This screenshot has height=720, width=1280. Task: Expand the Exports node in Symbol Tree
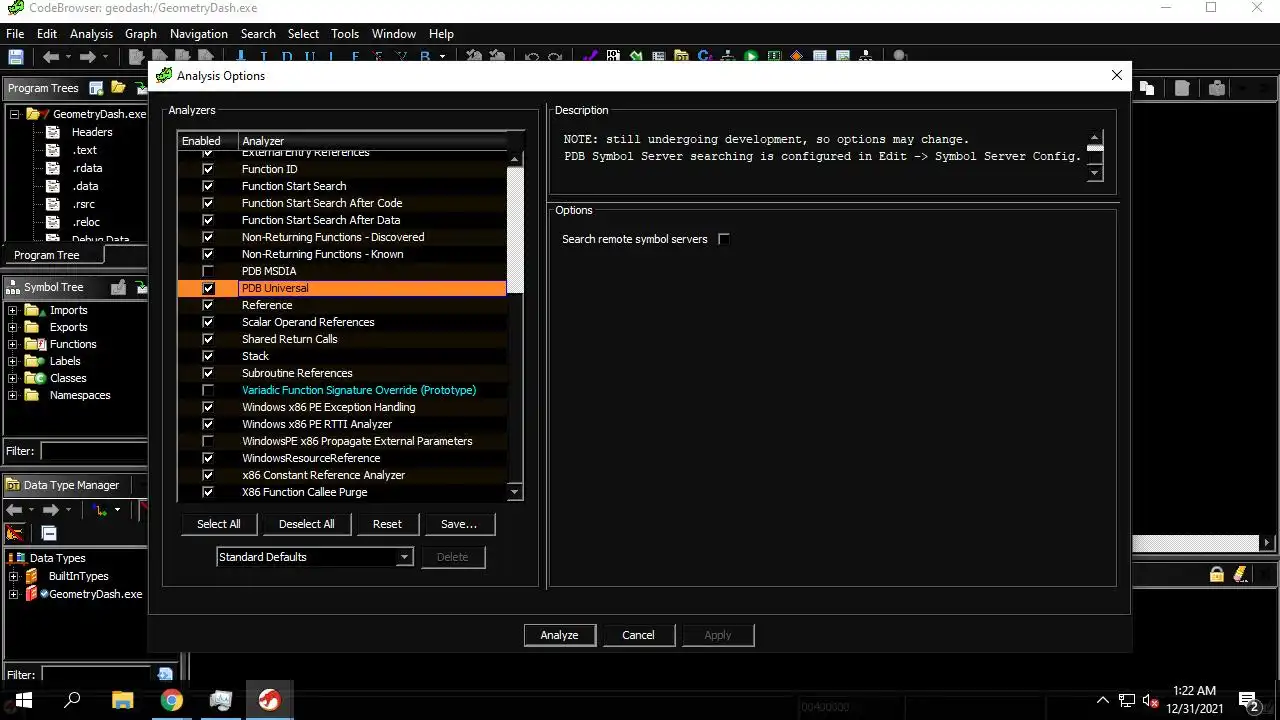pyautogui.click(x=13, y=327)
